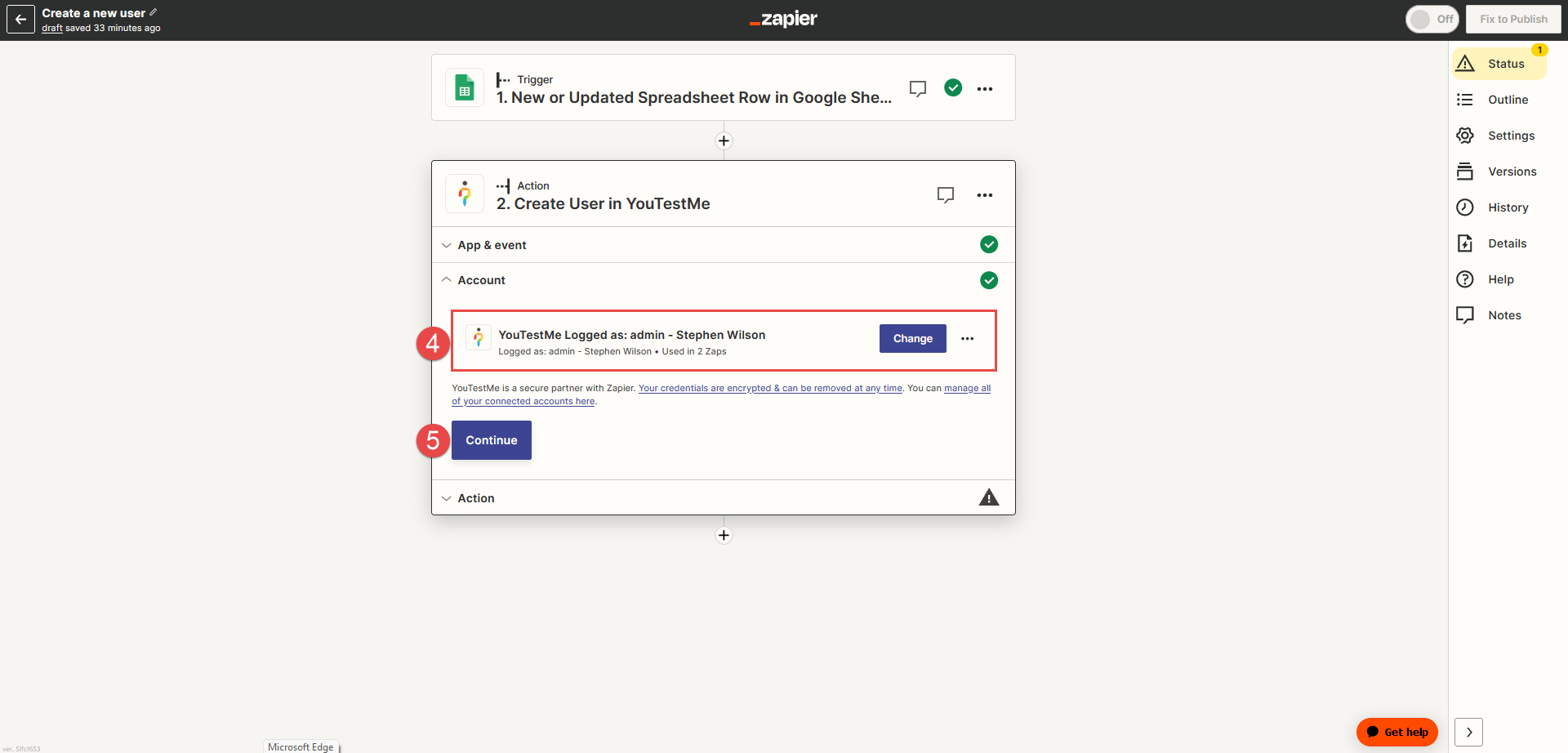1568x753 pixels.
Task: Open the action step comment icon
Action: click(946, 194)
